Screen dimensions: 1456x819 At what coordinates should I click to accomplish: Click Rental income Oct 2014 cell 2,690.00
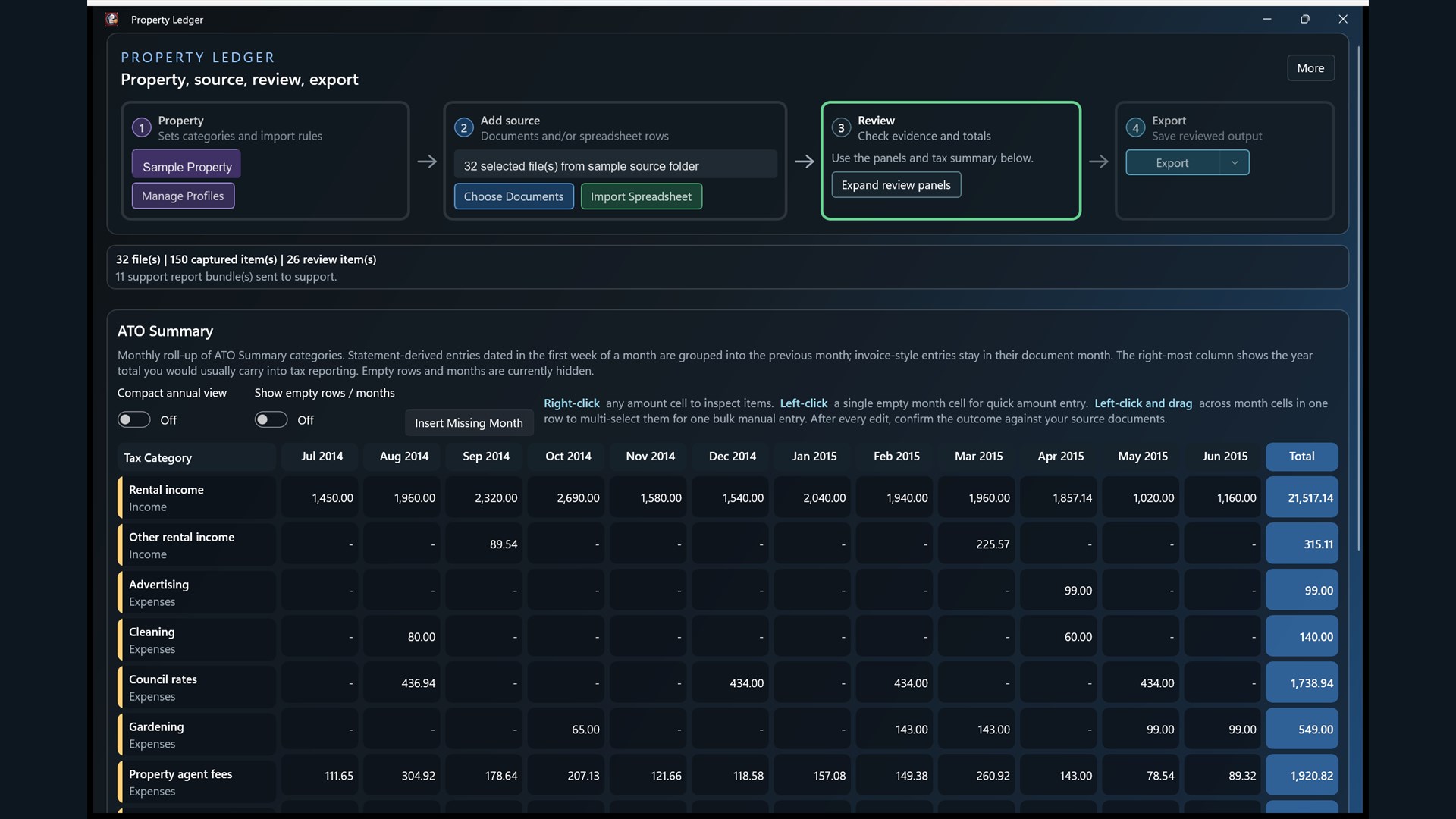point(568,498)
